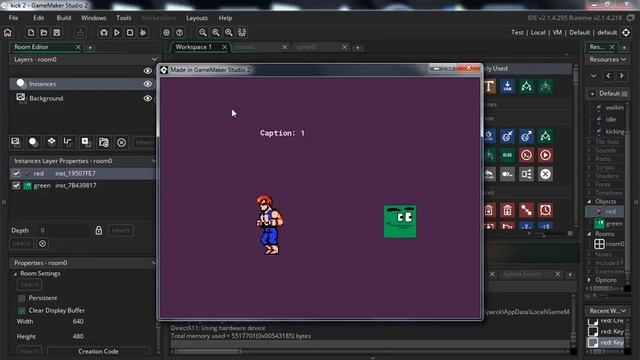Switch to the Workspace 1 tab
Viewport: 640px width, 360px height.
click(193, 47)
